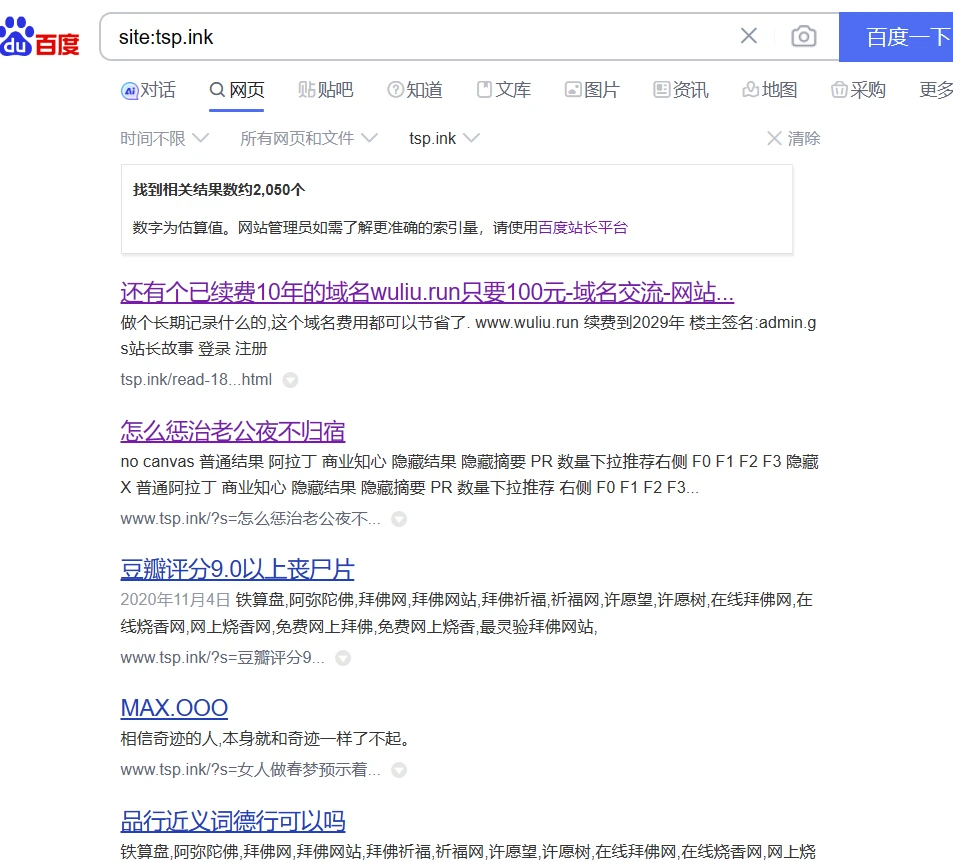Switch to 贴吧 tab

point(326,90)
